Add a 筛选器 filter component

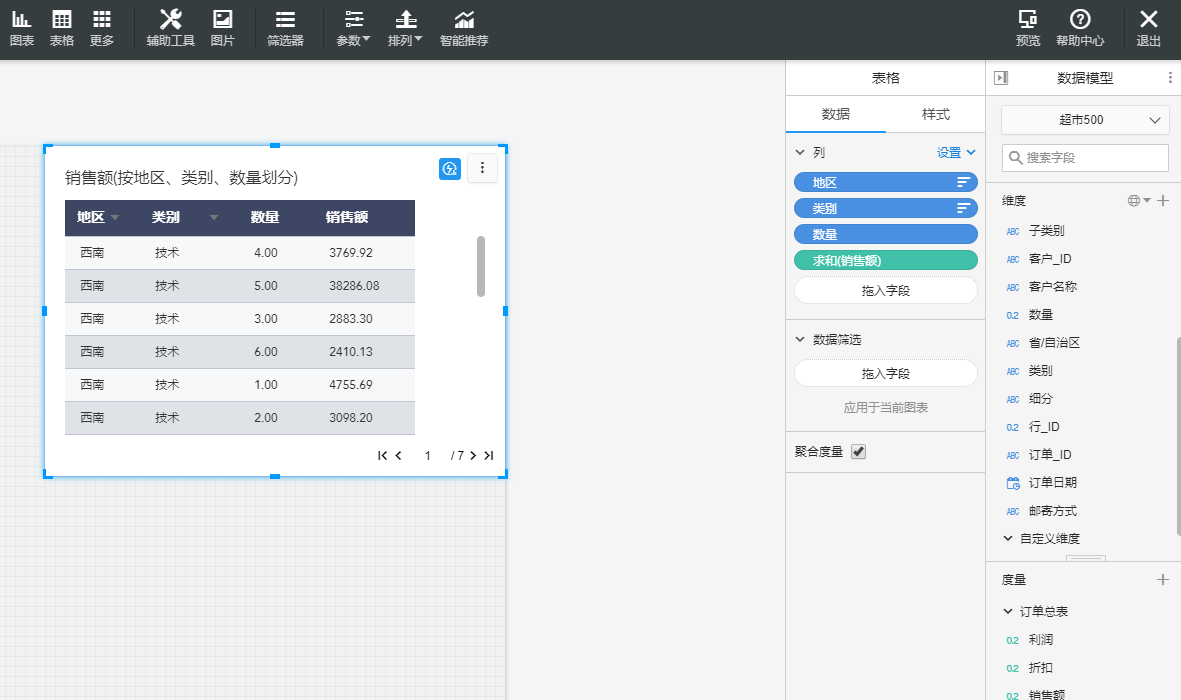(x=285, y=29)
